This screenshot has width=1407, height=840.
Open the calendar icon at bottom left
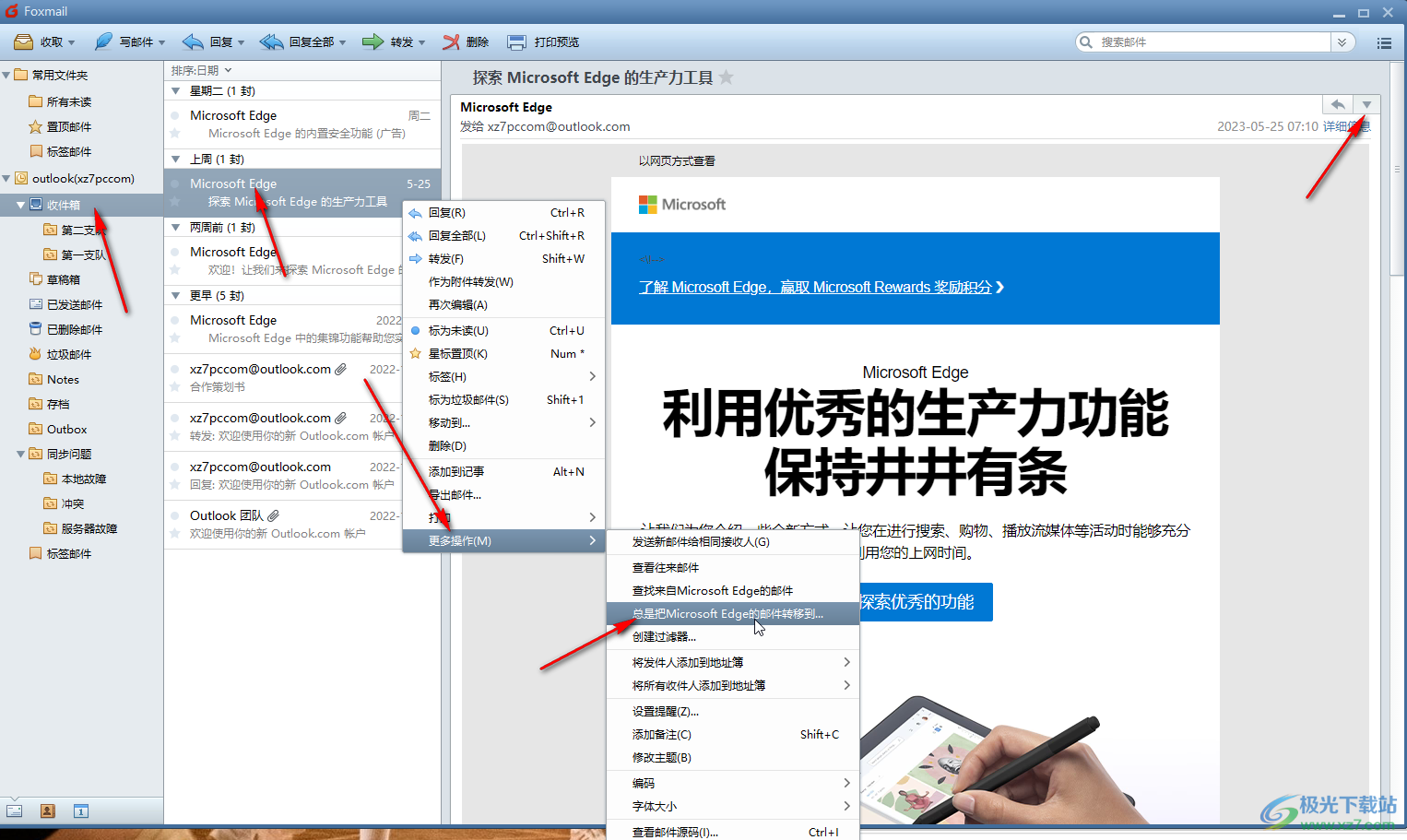pos(81,810)
